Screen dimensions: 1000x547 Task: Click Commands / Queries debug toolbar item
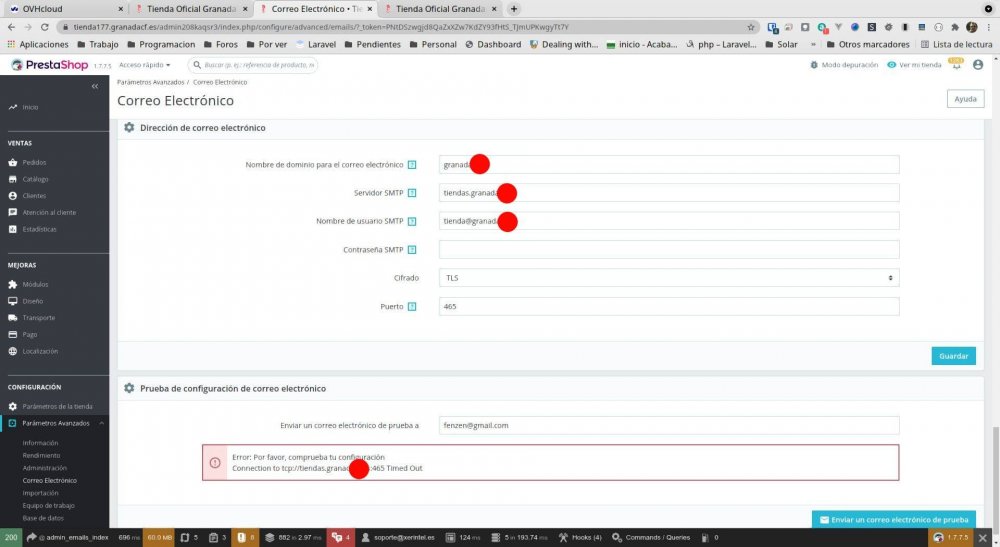coord(651,537)
